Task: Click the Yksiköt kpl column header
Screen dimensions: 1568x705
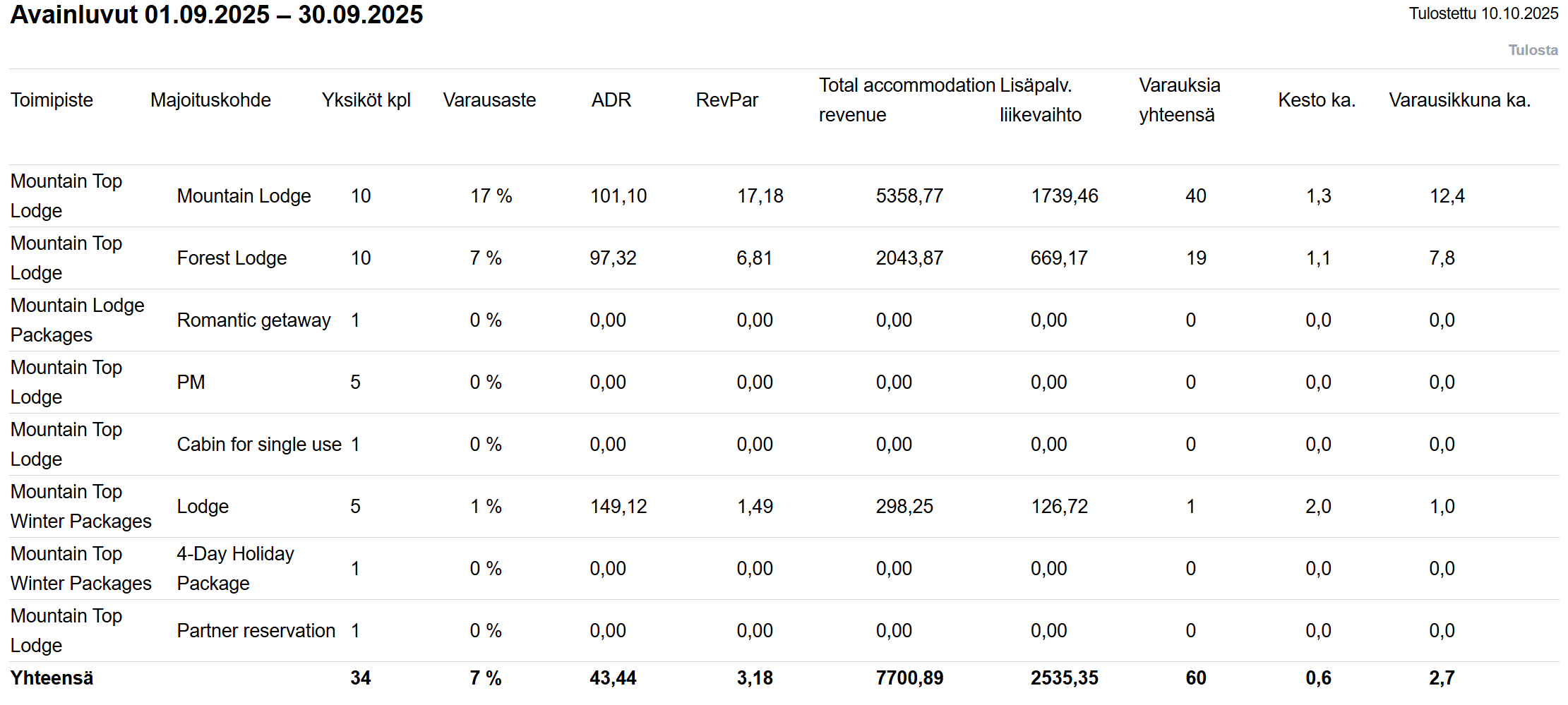Action: 366,100
